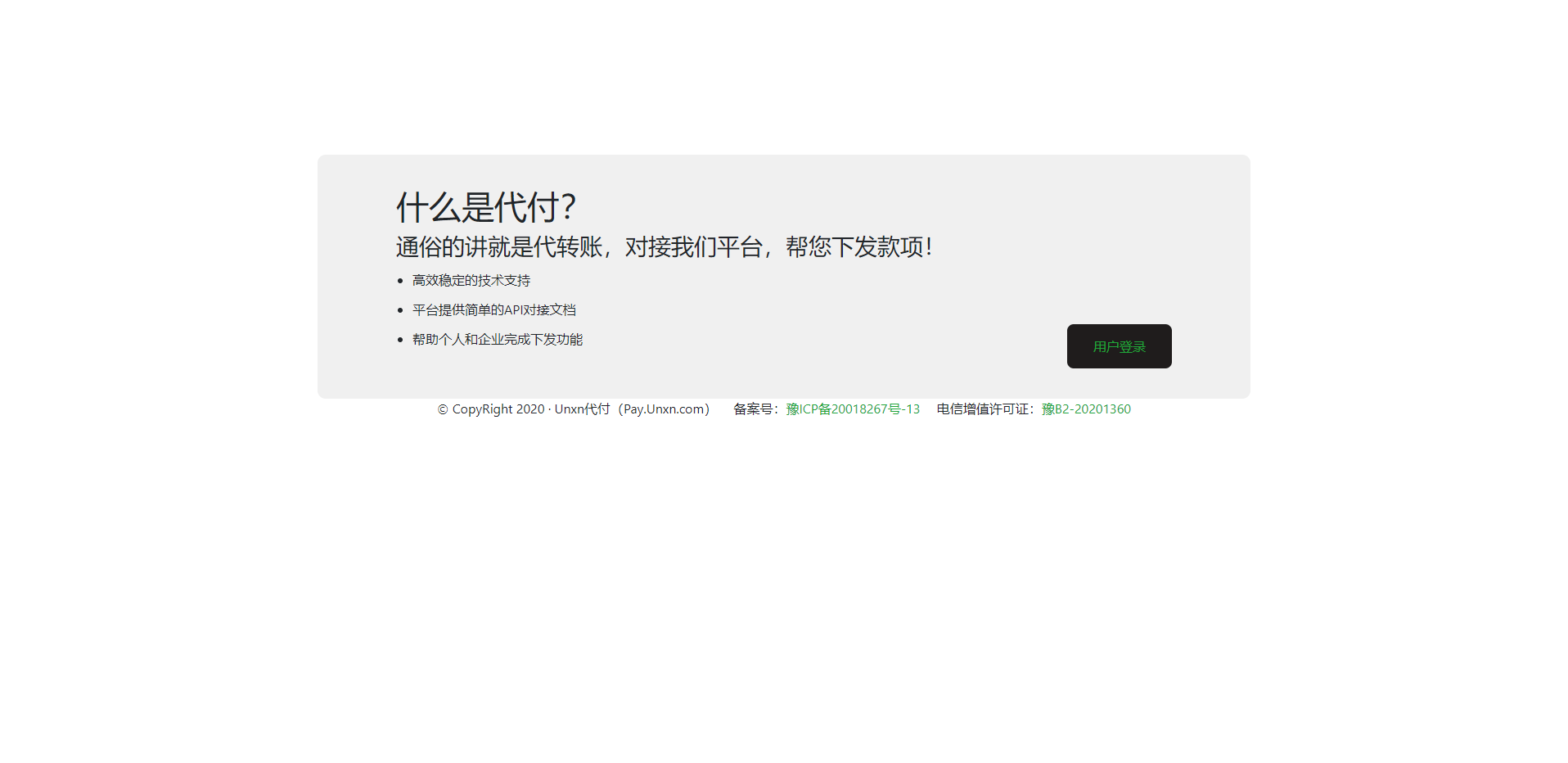Click the bullet dot before 高效稳定的技术支持
1568x763 pixels.
[400, 281]
